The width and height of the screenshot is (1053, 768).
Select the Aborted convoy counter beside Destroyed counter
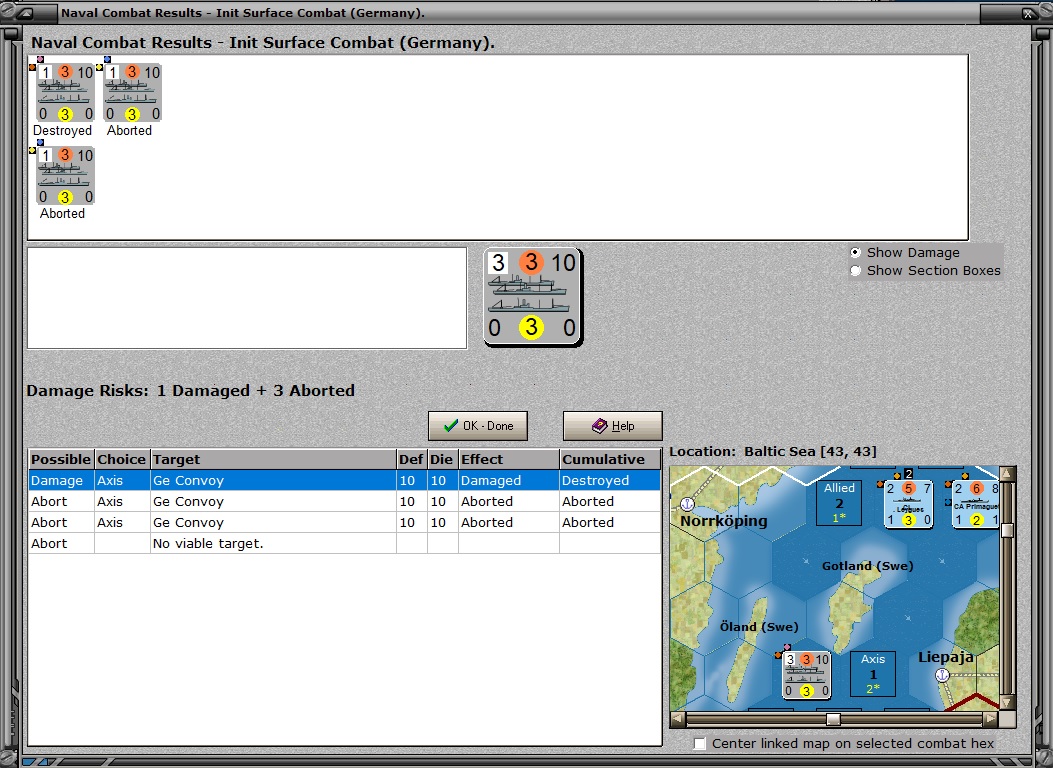pos(132,93)
